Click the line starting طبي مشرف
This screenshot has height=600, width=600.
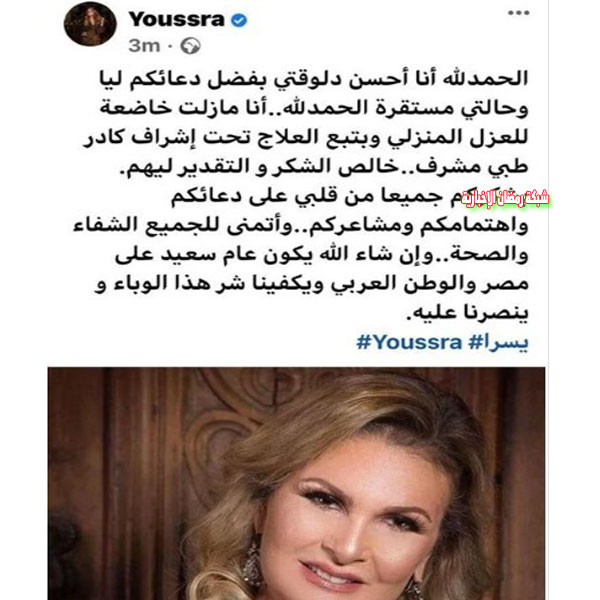click(324, 168)
